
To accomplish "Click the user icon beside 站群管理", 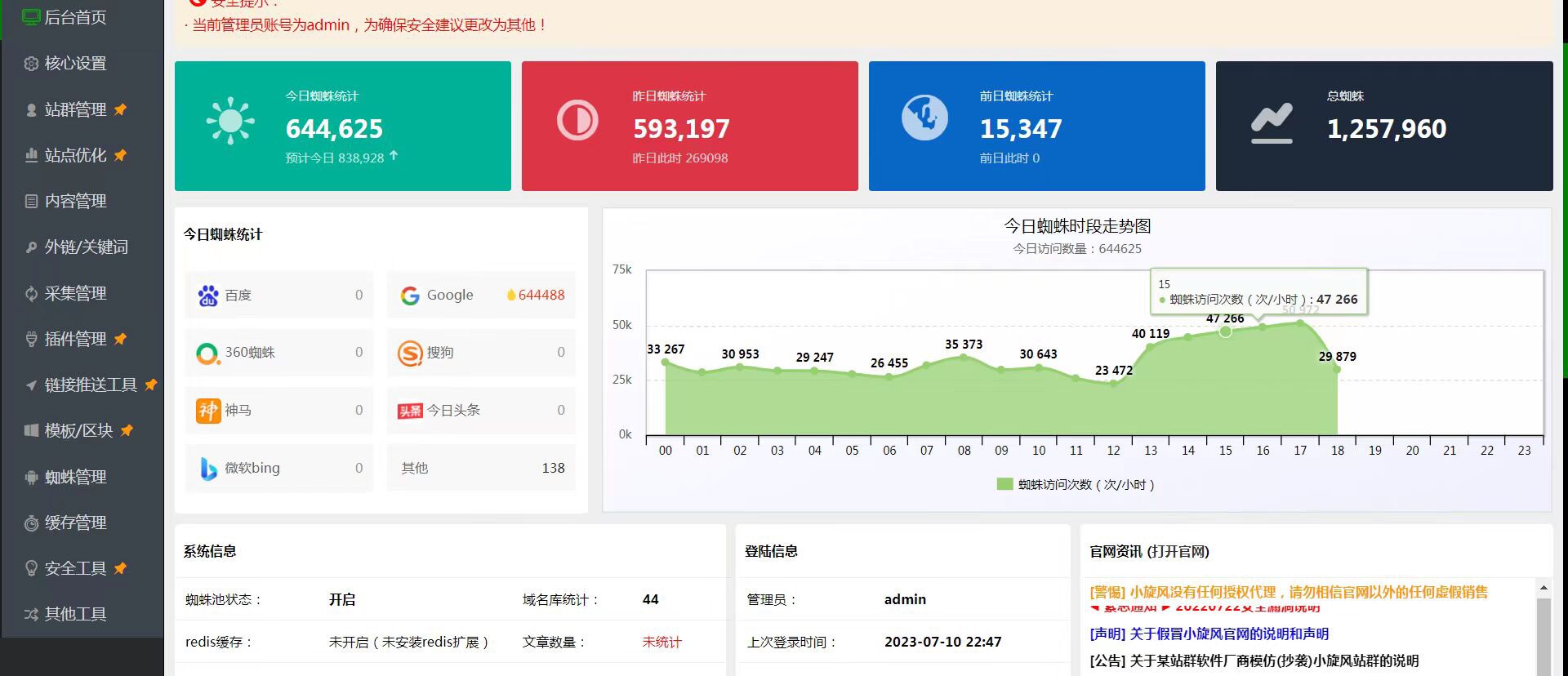I will (31, 109).
